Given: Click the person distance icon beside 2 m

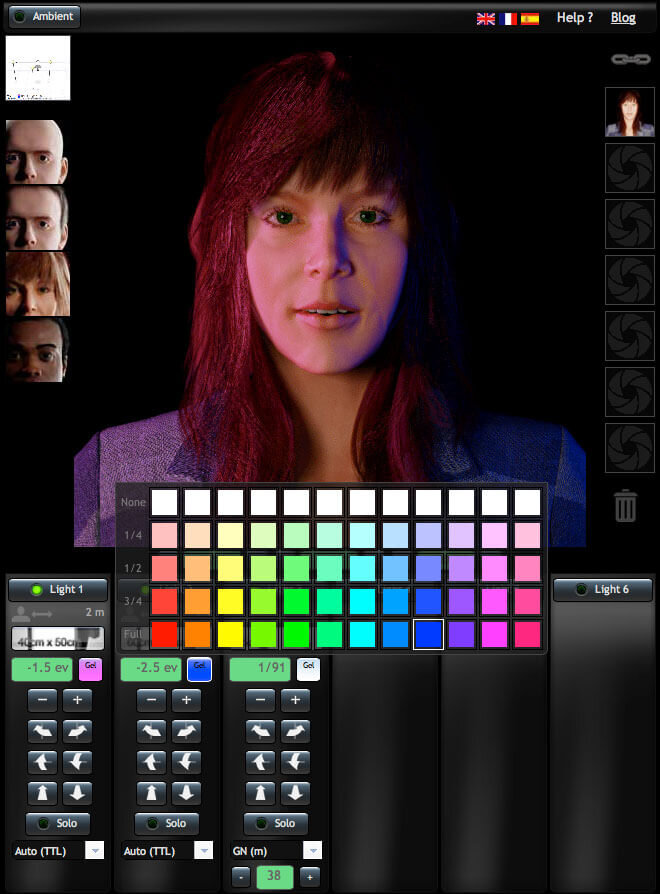Looking at the screenshot, I should [32, 613].
